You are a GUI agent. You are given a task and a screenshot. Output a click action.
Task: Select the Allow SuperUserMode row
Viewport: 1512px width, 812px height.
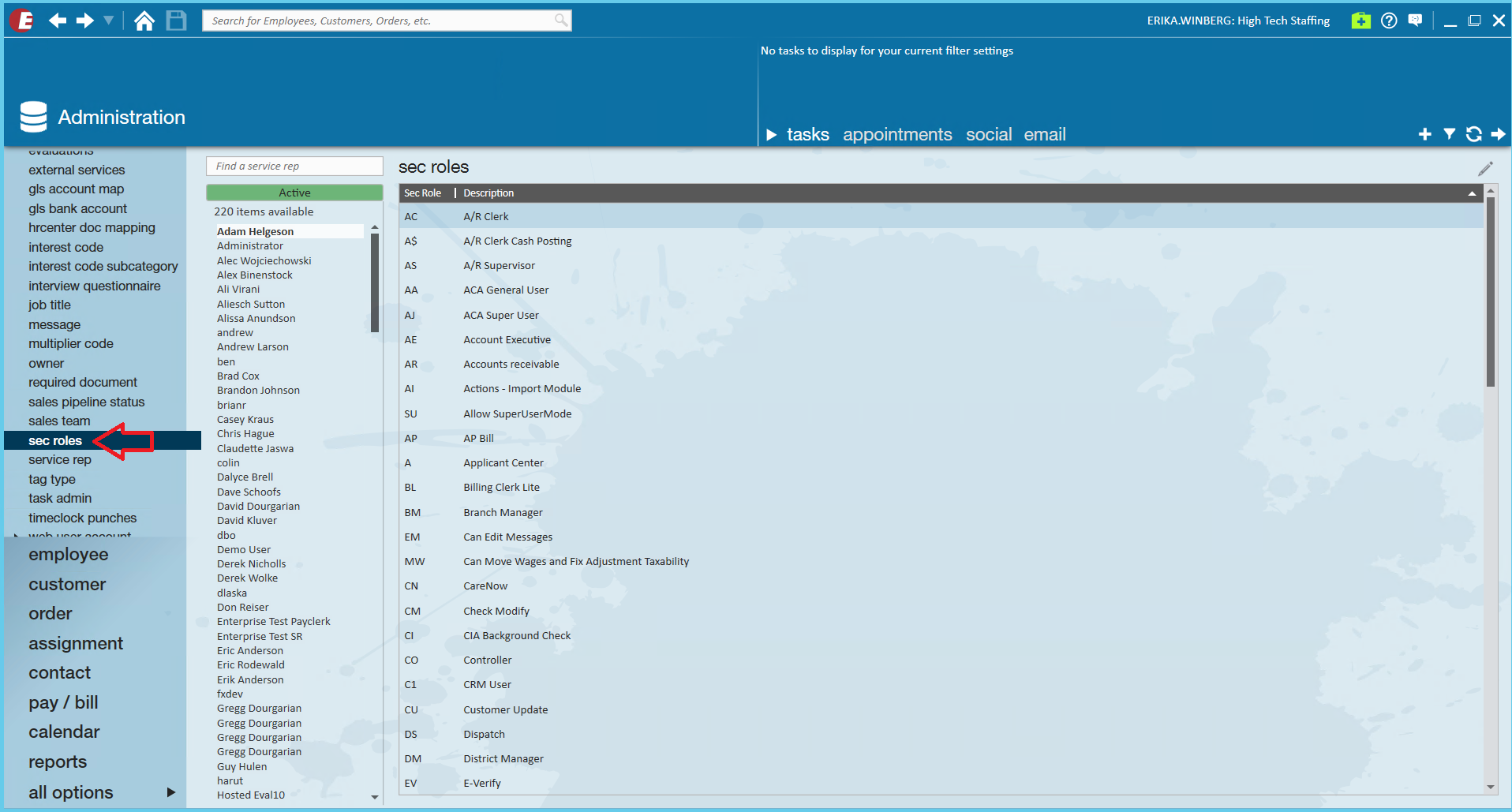pyautogui.click(x=941, y=414)
